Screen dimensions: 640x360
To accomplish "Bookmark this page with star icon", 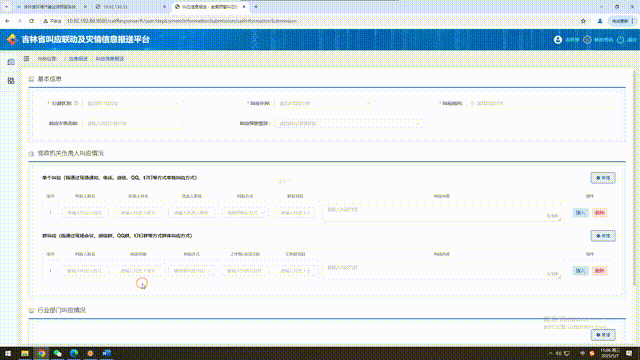I will tap(583, 21).
